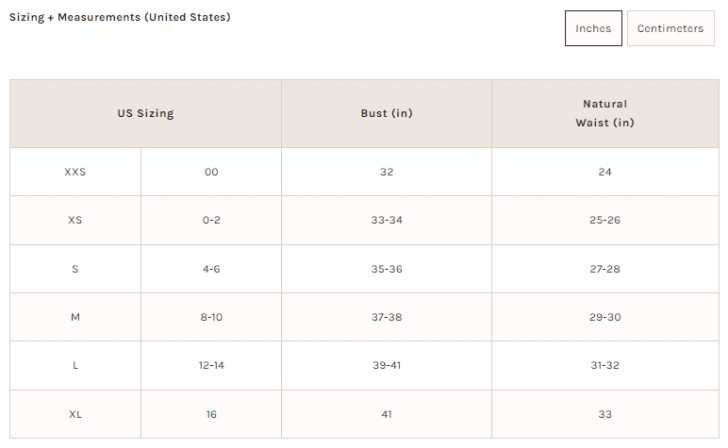Select the 8-10 US size cell
728x448 pixels.
tap(211, 317)
